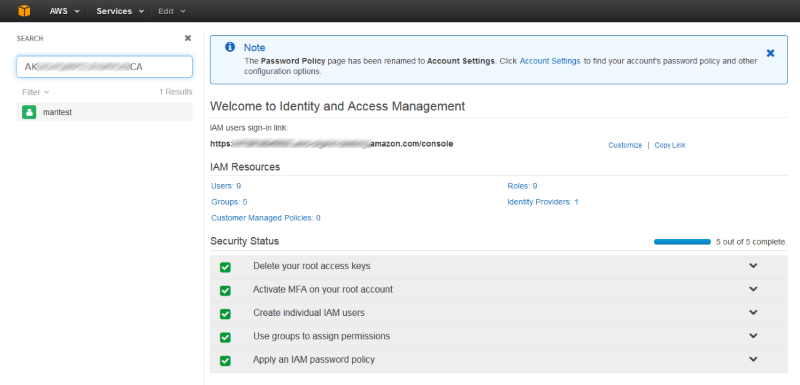
Task: Expand Create individual IAM users chevron
Action: pos(753,312)
